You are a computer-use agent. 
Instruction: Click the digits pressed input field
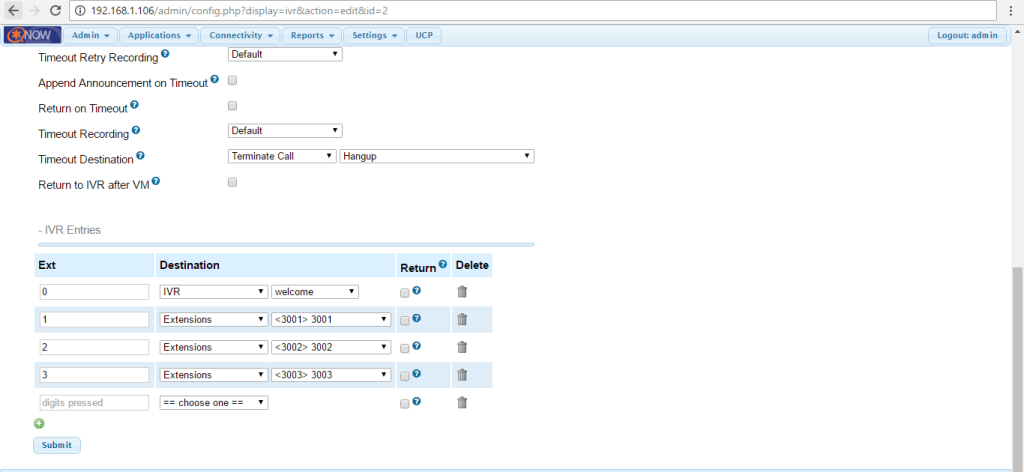point(94,403)
